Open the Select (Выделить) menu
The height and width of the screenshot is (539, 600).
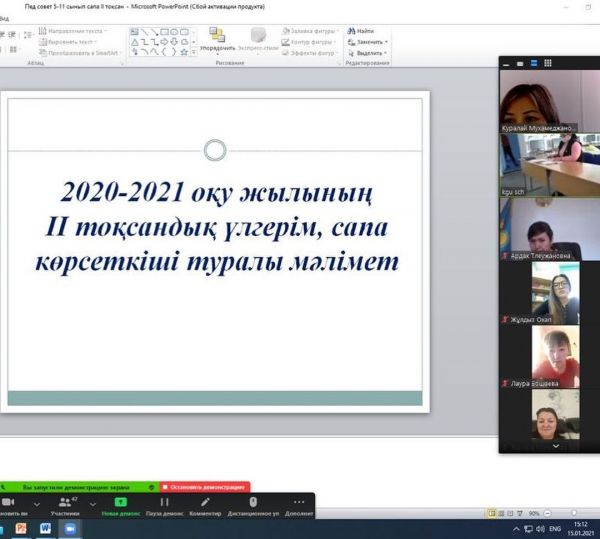click(367, 52)
